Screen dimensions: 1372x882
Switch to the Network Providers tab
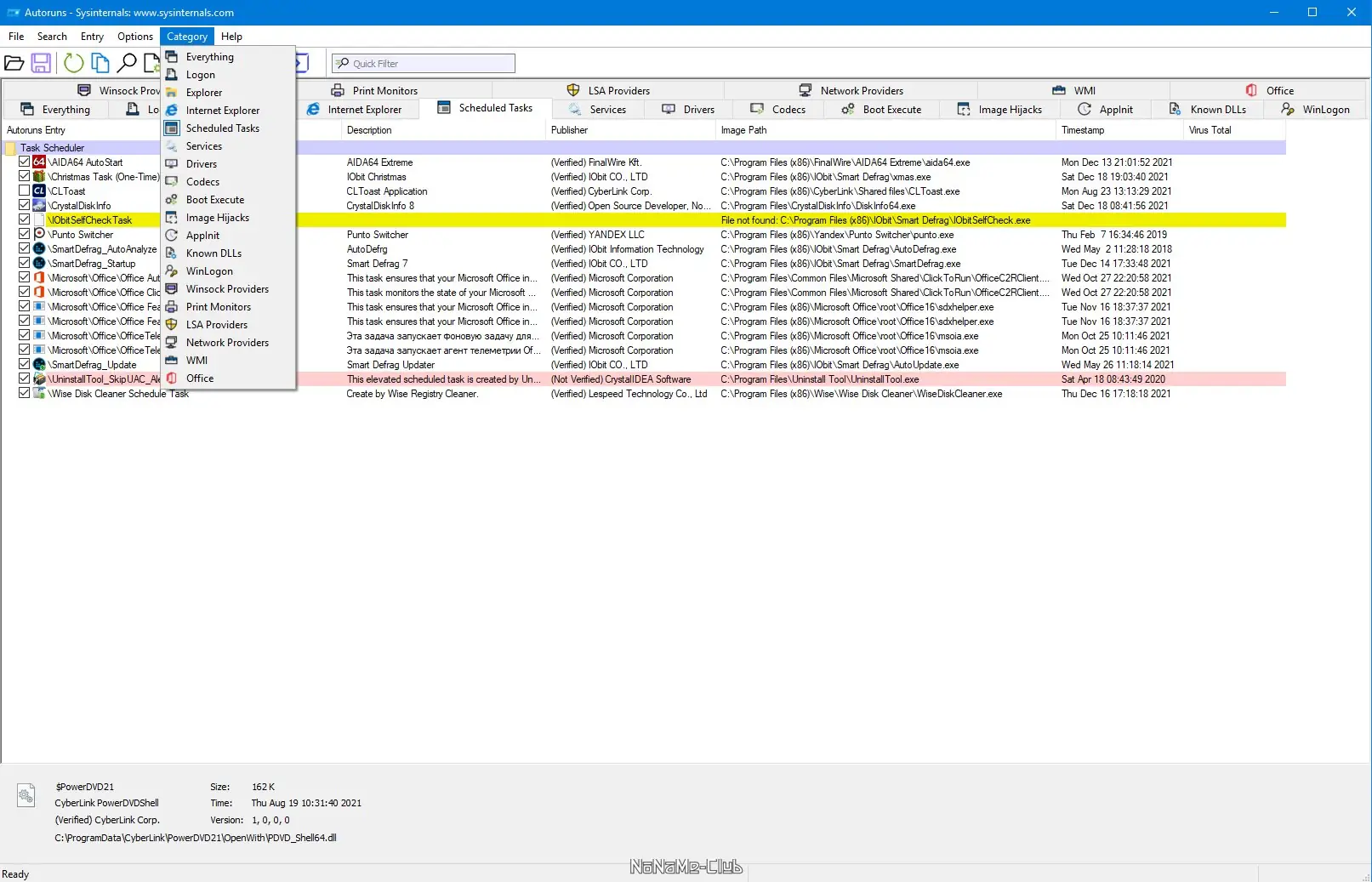pyautogui.click(x=851, y=91)
